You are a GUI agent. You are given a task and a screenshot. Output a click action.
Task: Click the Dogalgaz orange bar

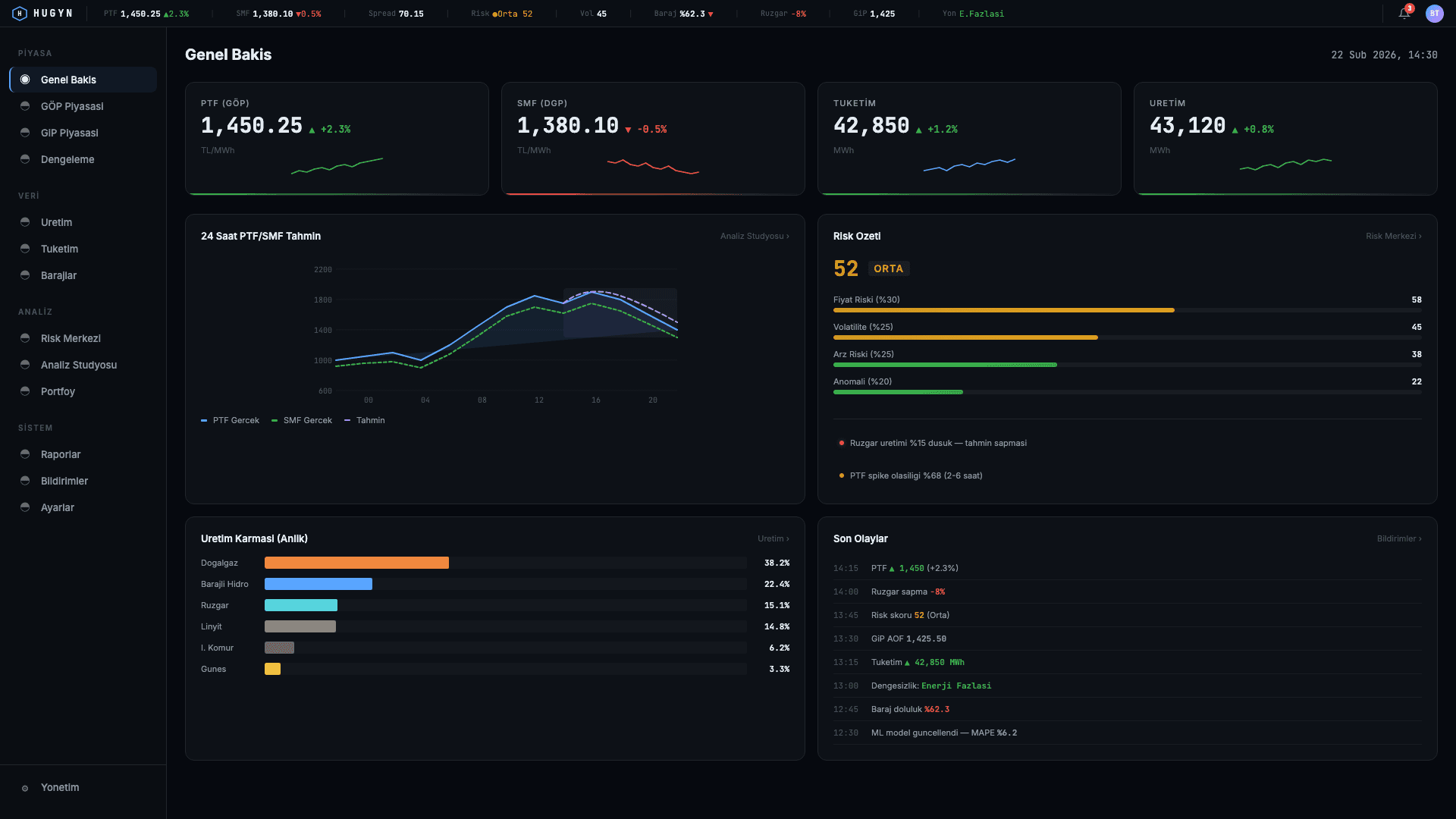point(356,563)
